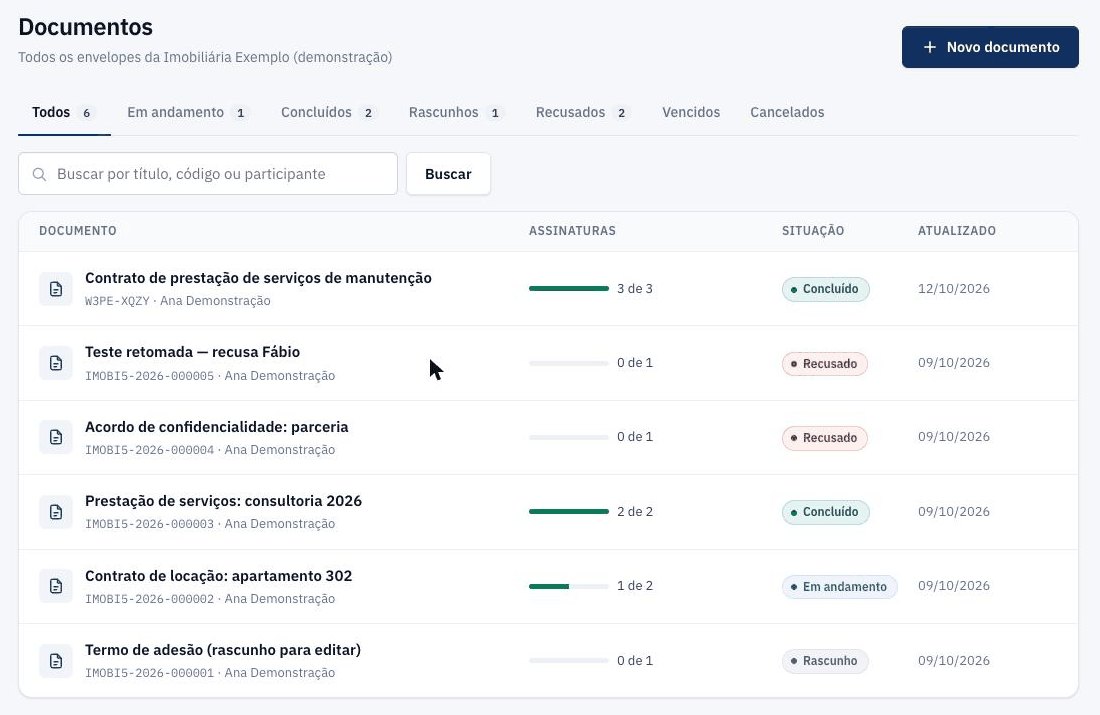This screenshot has width=1100, height=715.
Task: Click the 2 de 2 signature progress bar
Action: click(569, 512)
